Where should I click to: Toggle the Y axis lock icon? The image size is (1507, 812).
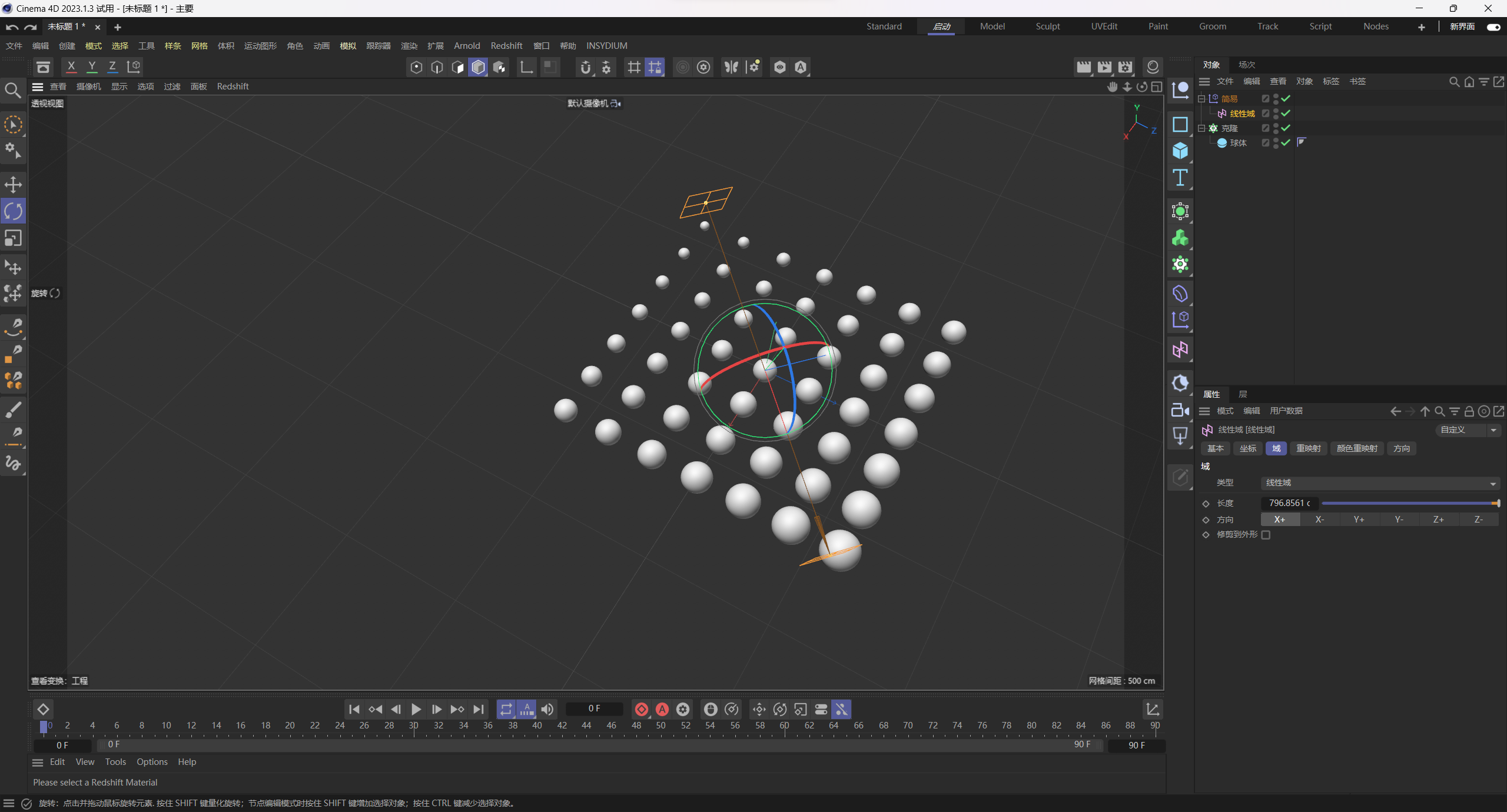(92, 67)
